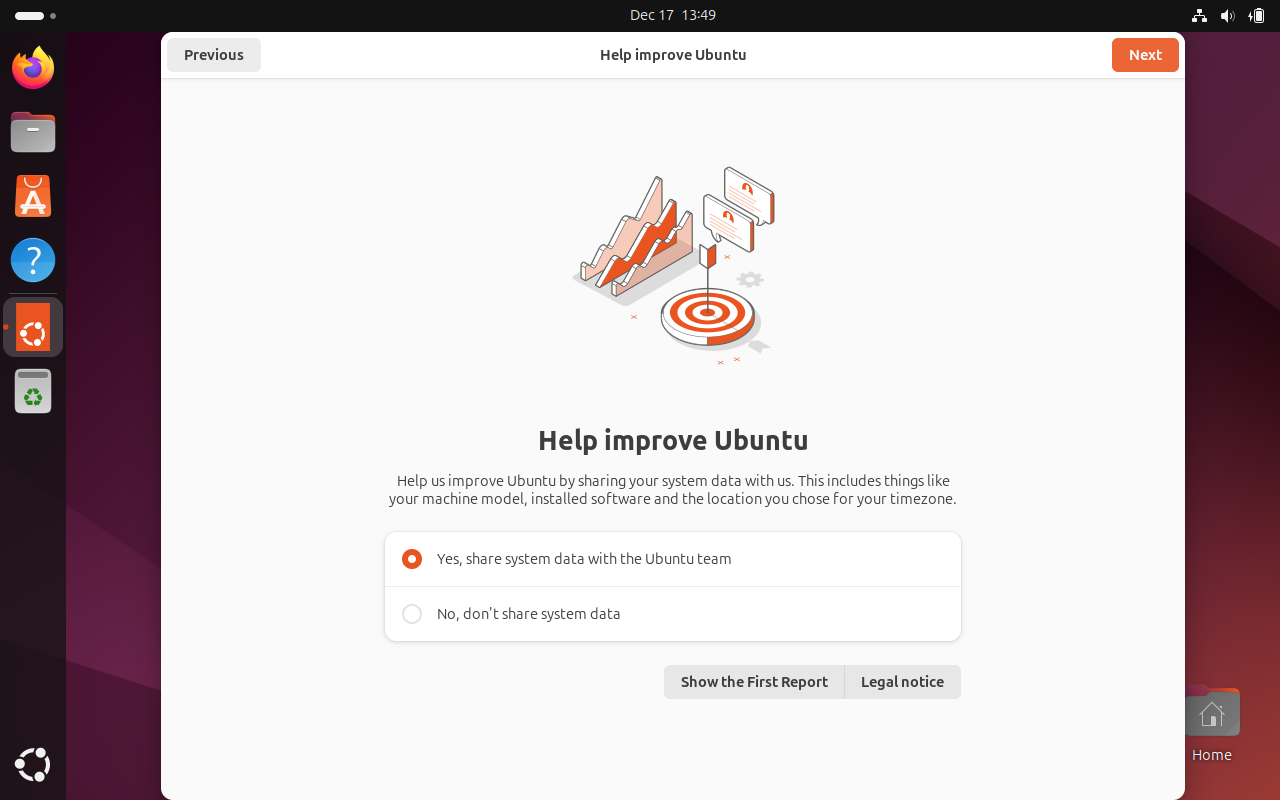Open the Help app in the dock
Screen dimensions: 1280x800
click(32, 259)
